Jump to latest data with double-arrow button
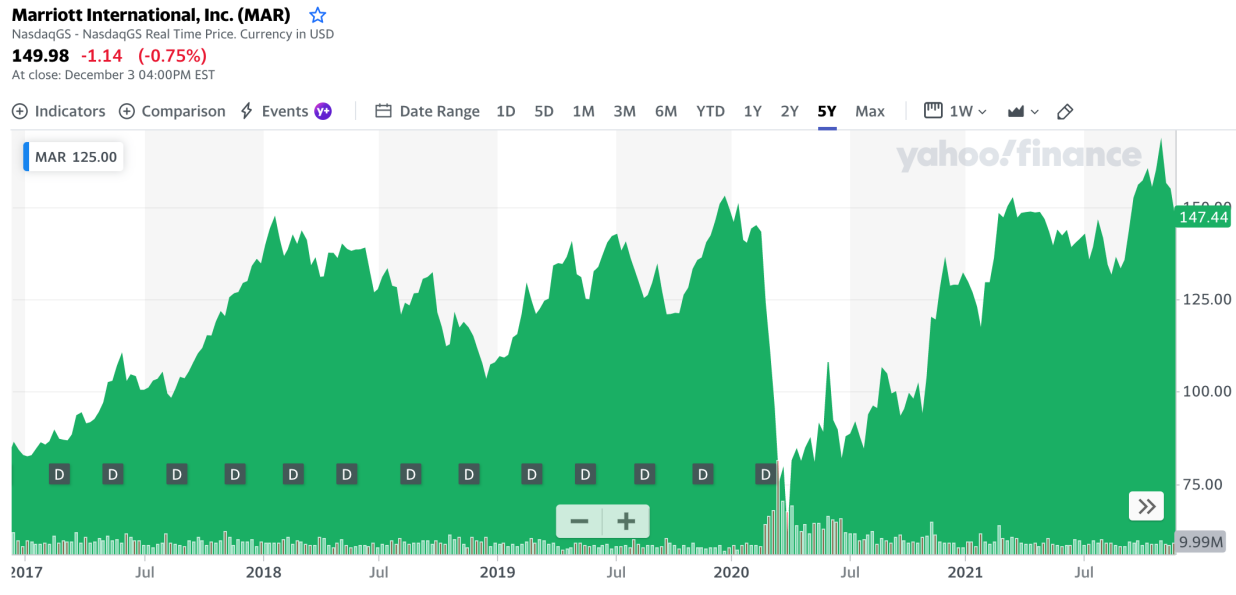Screen dimensions: 1236x595 click(1146, 506)
